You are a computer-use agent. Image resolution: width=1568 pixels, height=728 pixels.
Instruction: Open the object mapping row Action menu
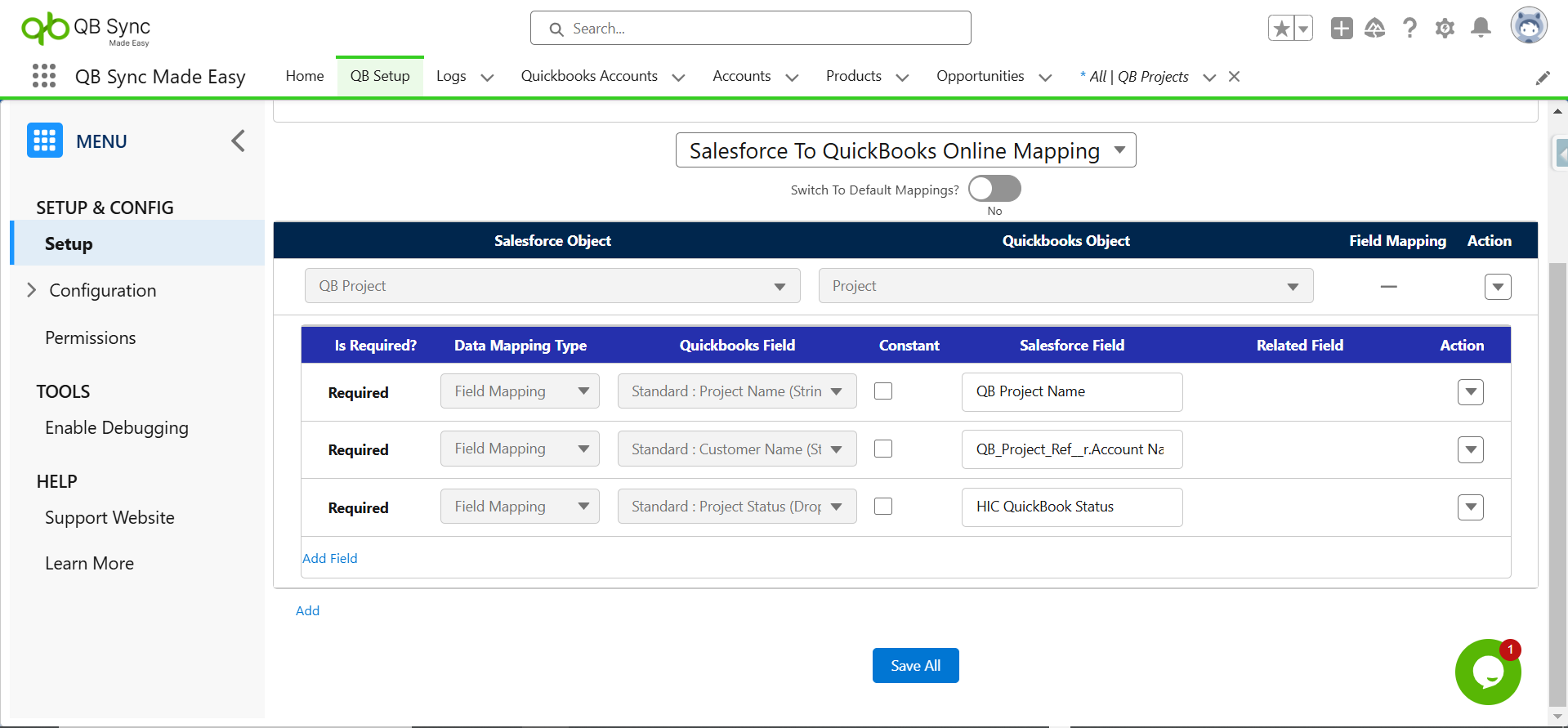(x=1498, y=287)
